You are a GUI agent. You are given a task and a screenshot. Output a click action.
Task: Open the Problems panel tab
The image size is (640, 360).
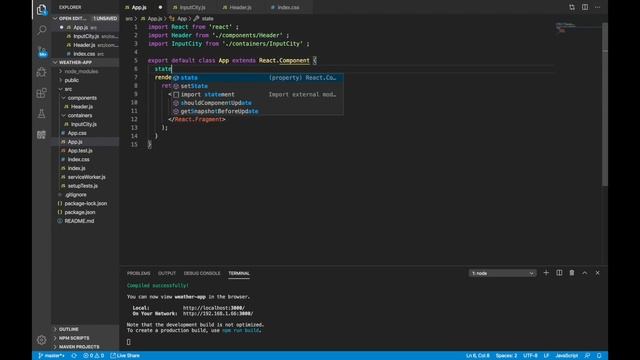[138, 273]
